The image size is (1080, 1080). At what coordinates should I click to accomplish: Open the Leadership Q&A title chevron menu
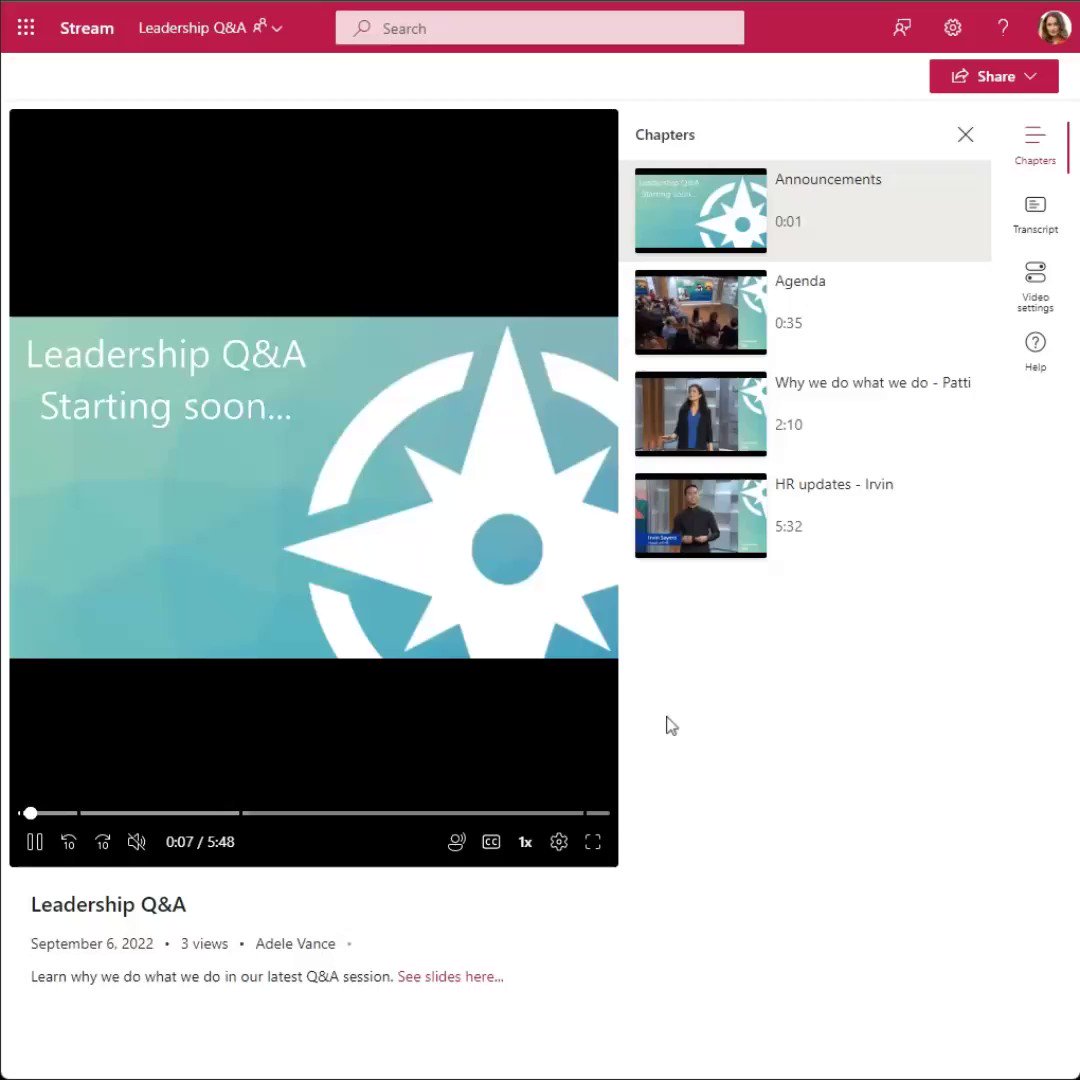[276, 28]
